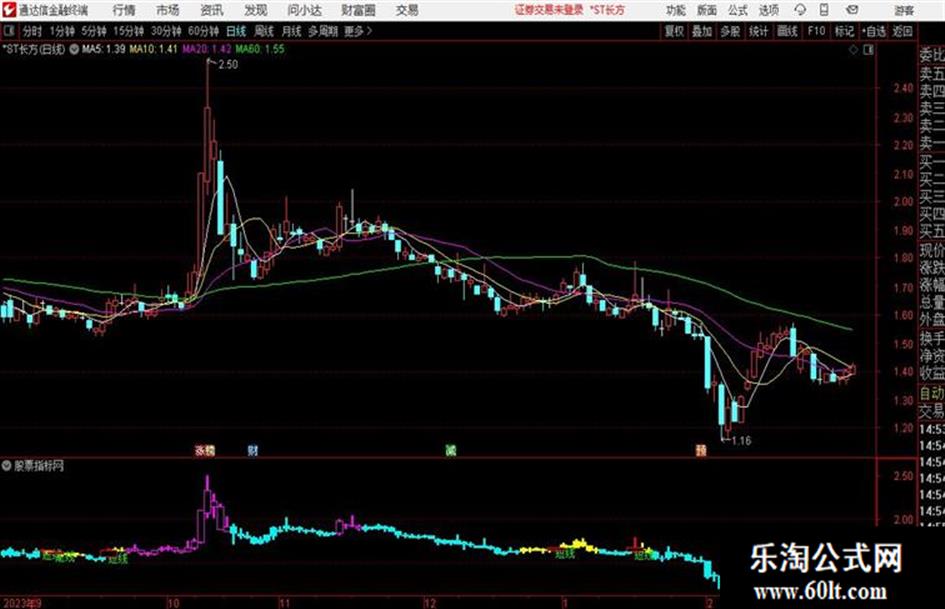The height and width of the screenshot is (609, 945).
Task: Open the 市场 menu
Action: coord(168,10)
